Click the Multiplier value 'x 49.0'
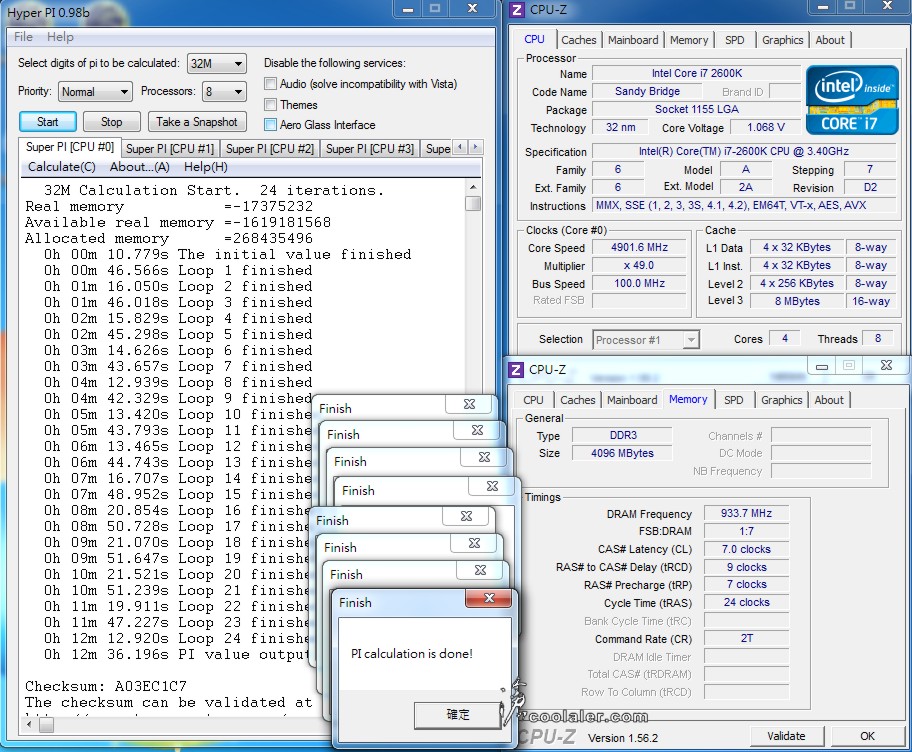This screenshot has width=912, height=752. [639, 265]
